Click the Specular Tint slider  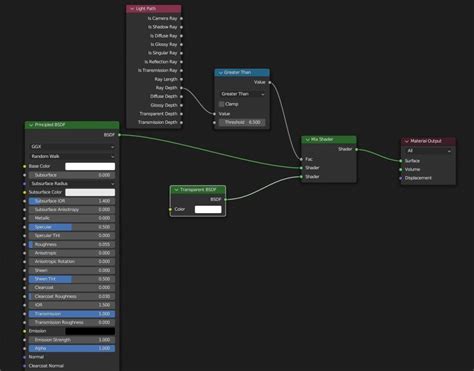coord(72,236)
